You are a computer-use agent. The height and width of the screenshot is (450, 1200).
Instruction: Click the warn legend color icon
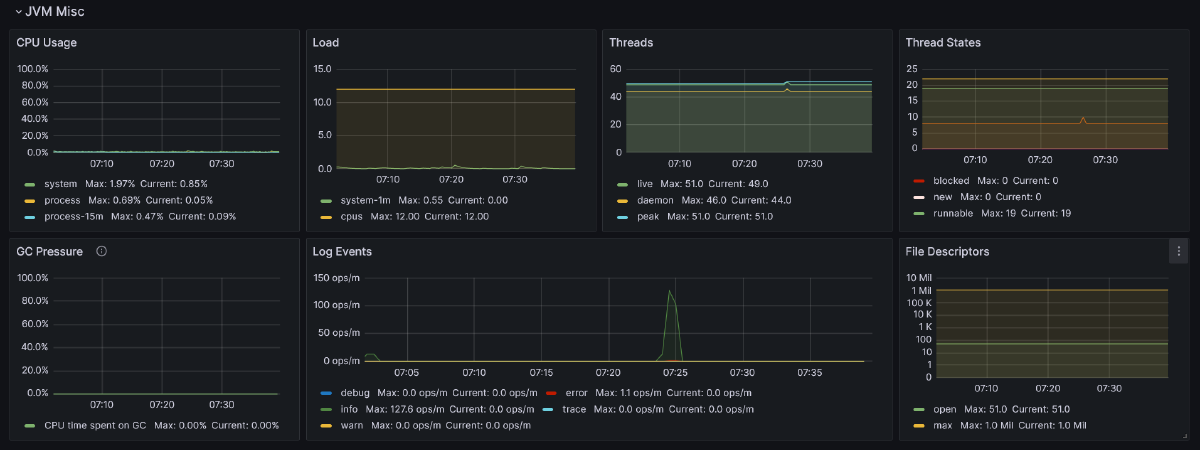point(326,425)
